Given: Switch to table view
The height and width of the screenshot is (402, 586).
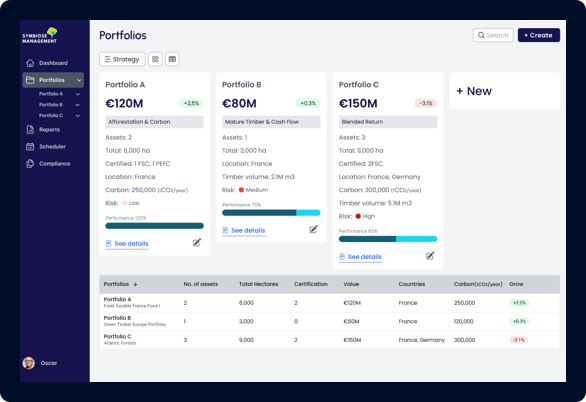Looking at the screenshot, I should point(172,59).
